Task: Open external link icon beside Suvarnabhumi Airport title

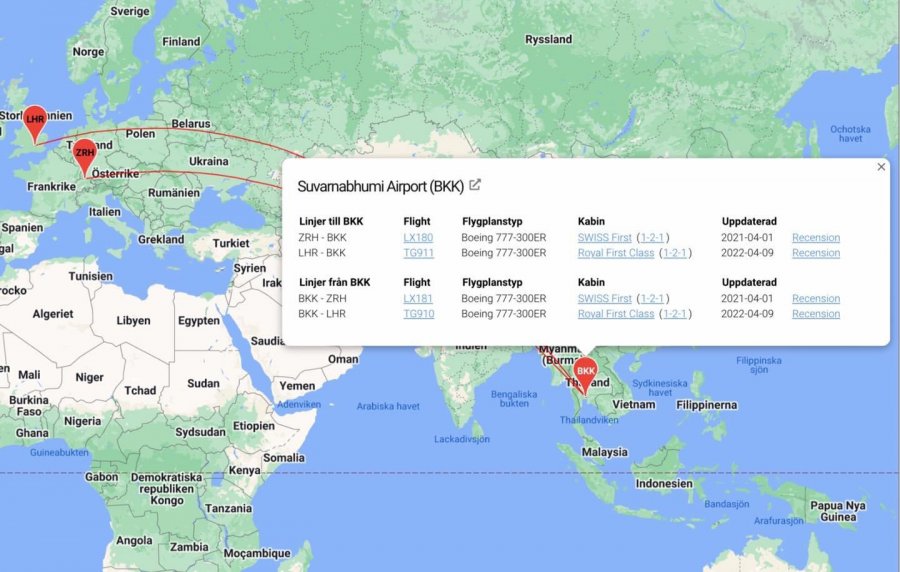Action: (x=475, y=185)
